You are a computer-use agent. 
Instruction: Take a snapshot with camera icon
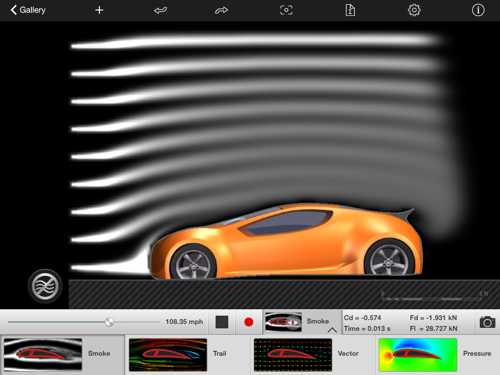point(487,322)
